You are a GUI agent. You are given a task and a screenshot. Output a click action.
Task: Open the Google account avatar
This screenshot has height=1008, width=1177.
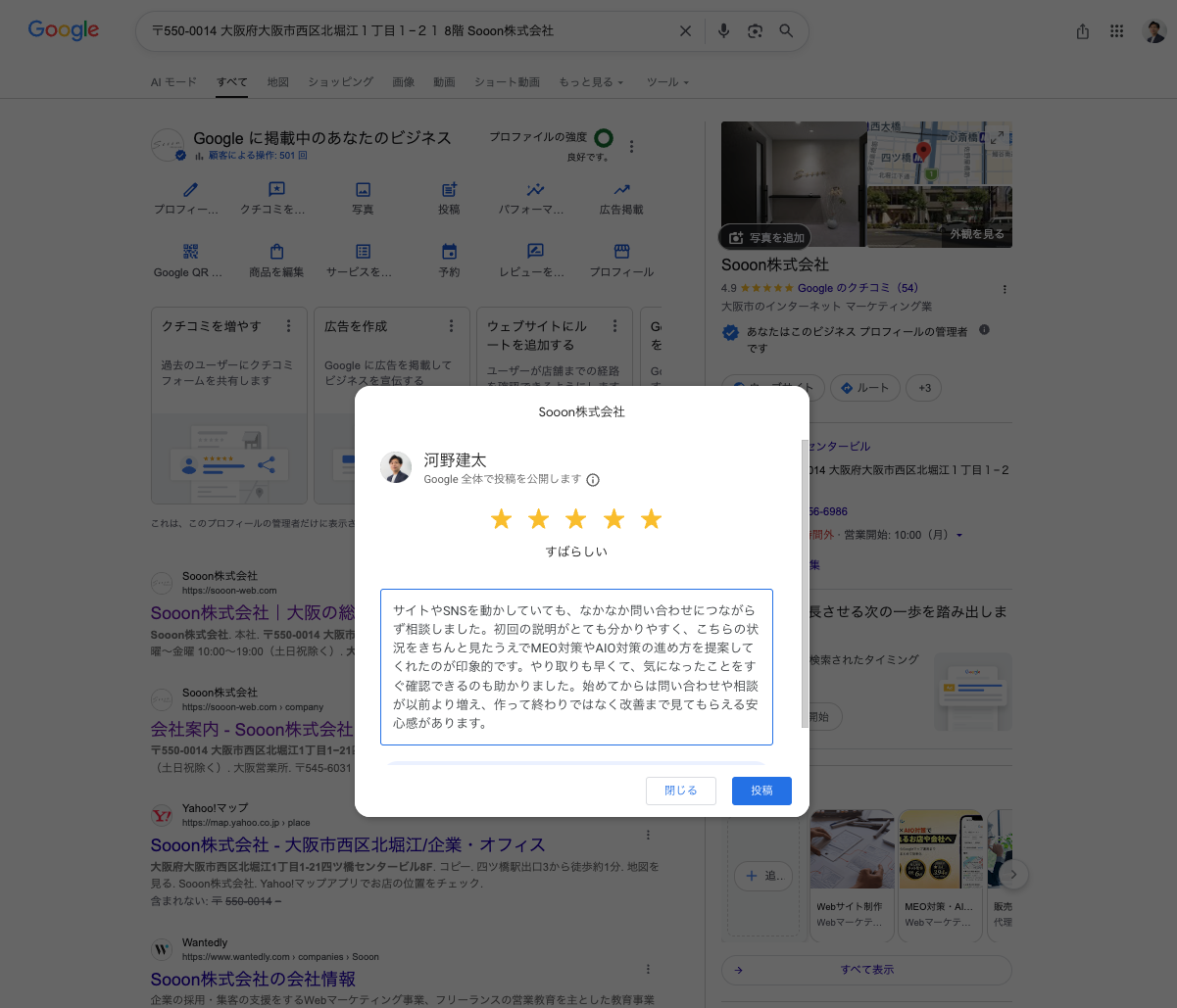pyautogui.click(x=1154, y=31)
